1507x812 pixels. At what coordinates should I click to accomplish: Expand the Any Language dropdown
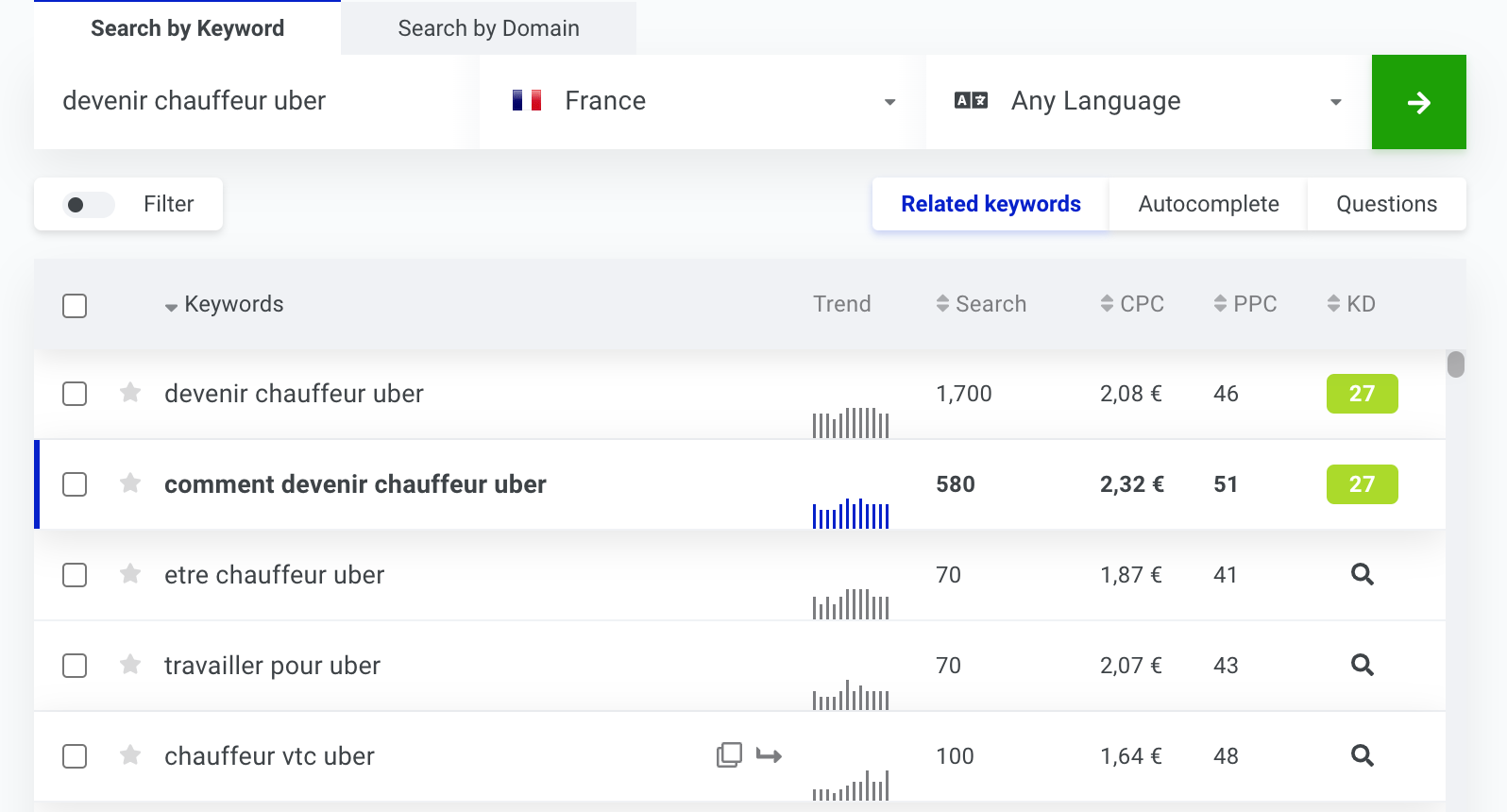pyautogui.click(x=1147, y=102)
